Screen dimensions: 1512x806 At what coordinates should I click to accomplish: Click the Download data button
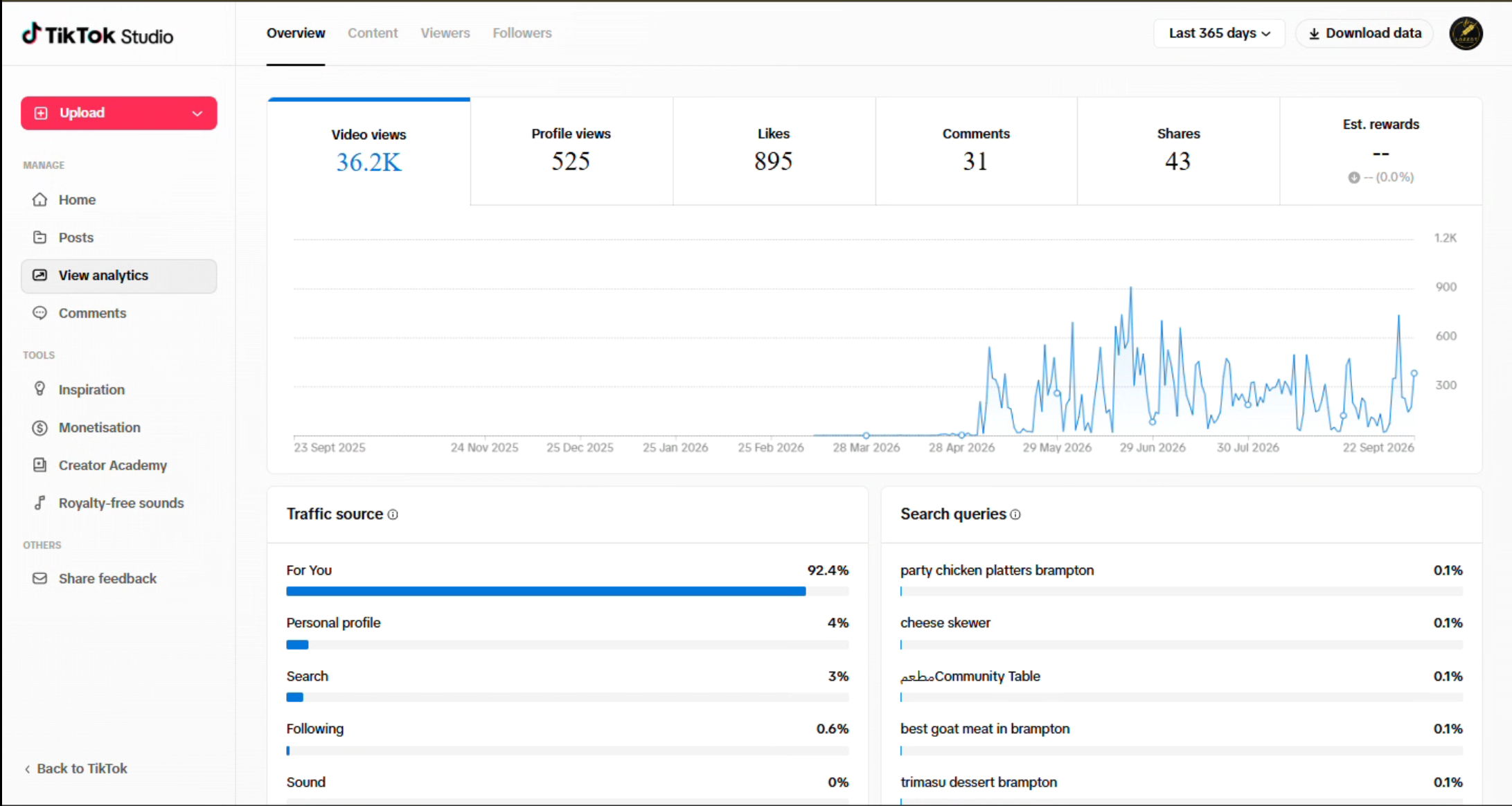click(x=1364, y=33)
